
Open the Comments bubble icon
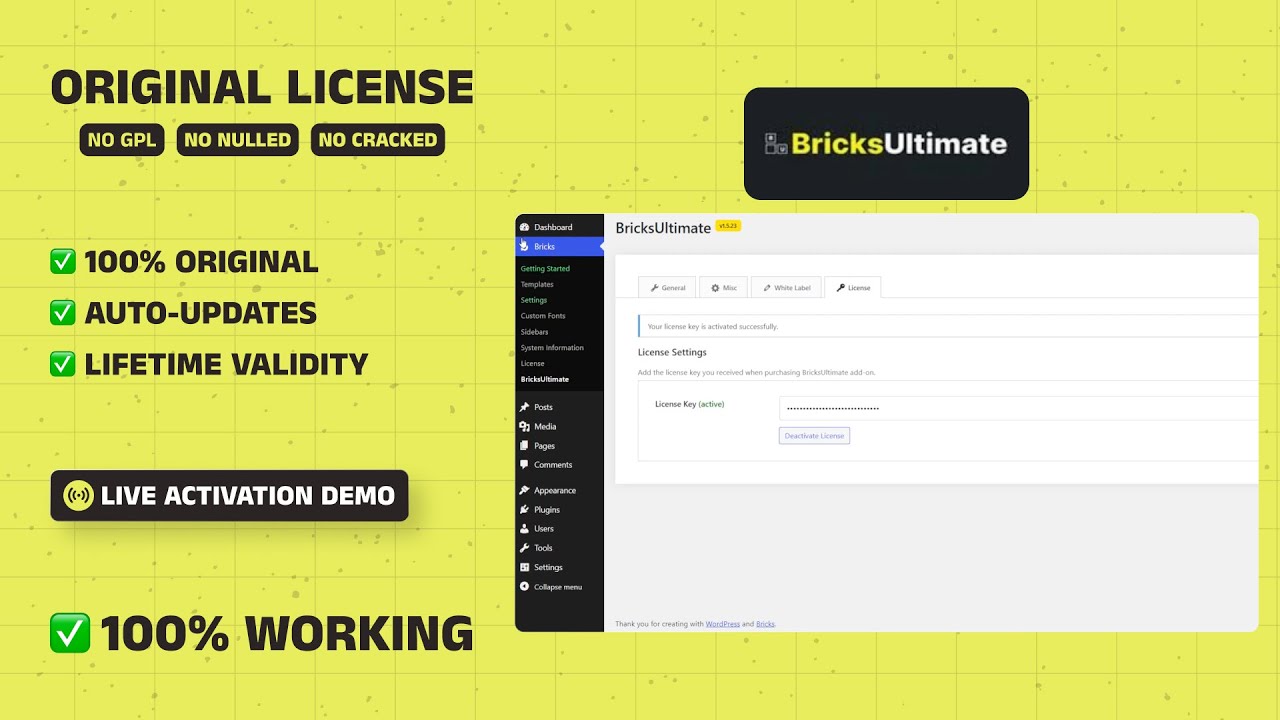click(x=524, y=465)
